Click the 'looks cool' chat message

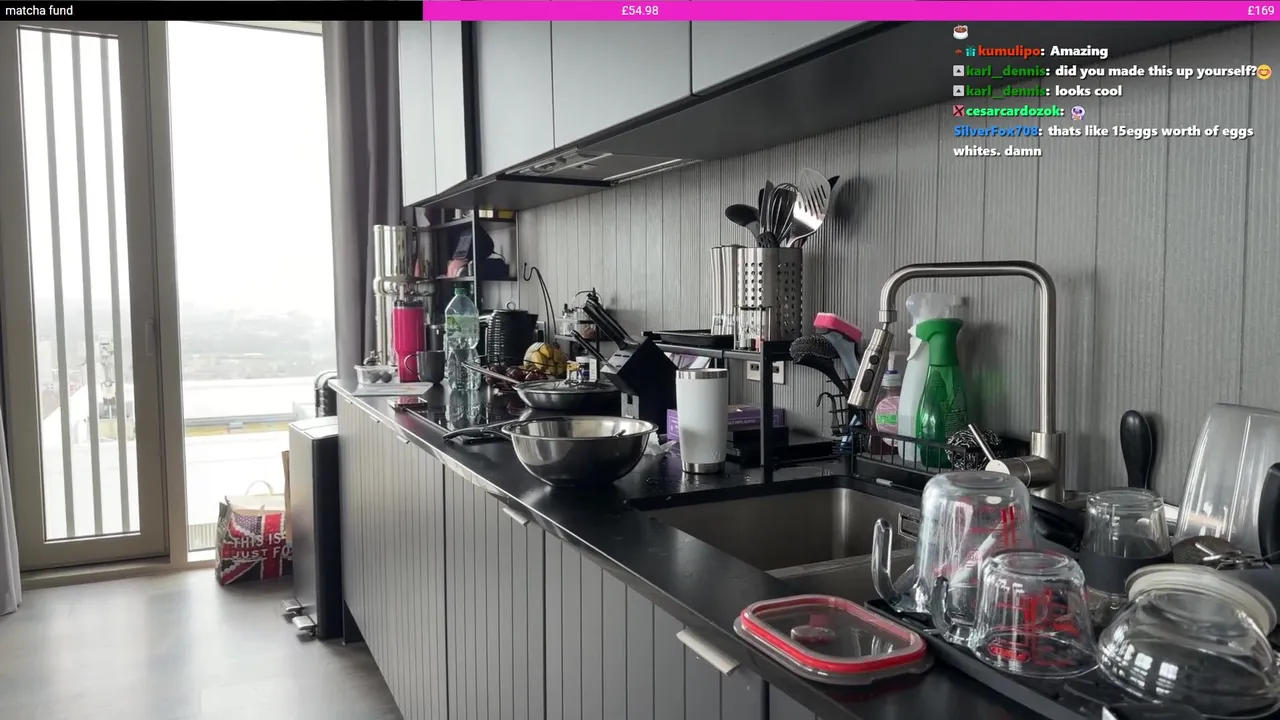click(1088, 91)
